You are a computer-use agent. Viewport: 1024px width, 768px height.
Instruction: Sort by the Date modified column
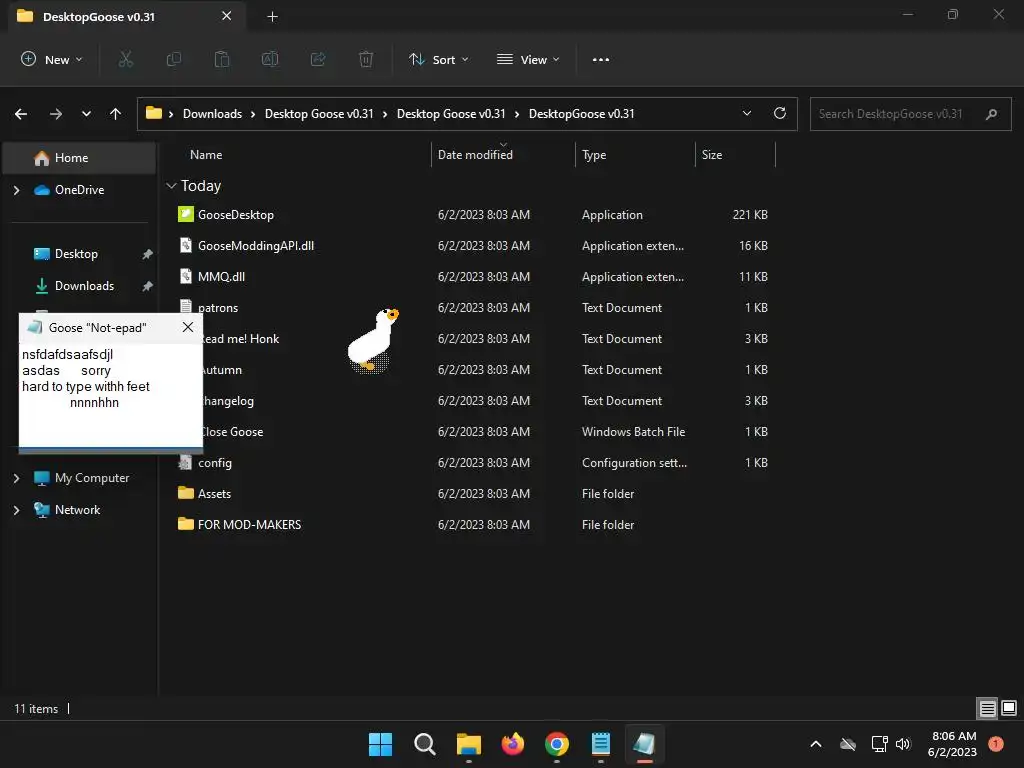tap(475, 155)
